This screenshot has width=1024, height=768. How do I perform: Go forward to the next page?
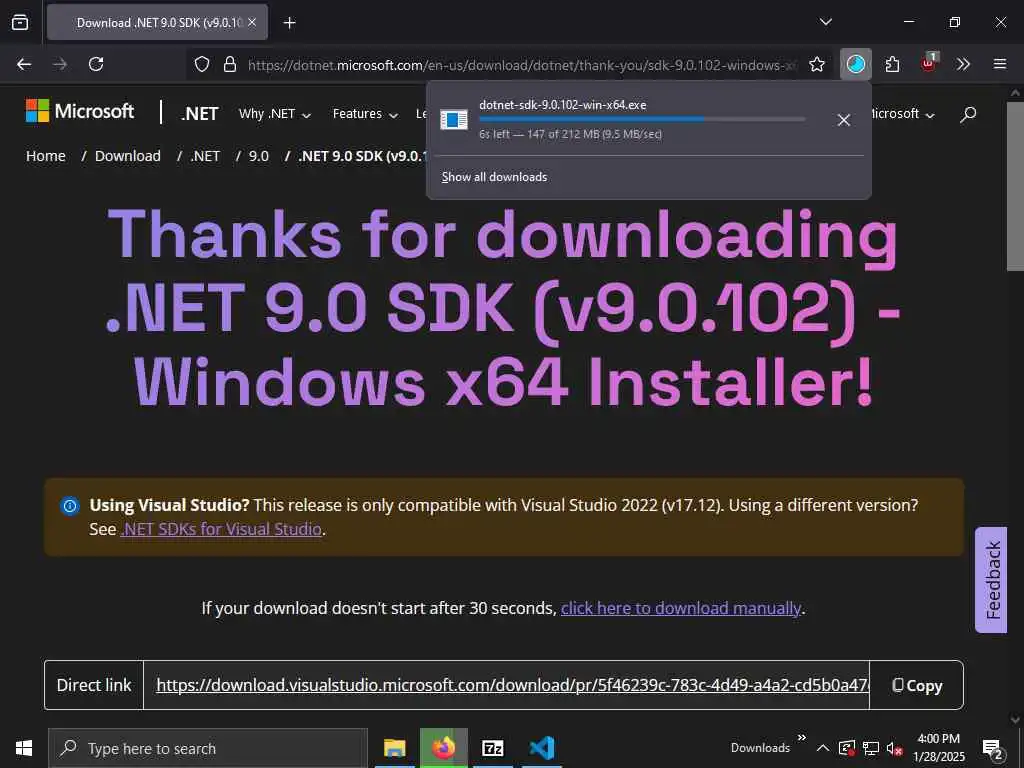[60, 64]
